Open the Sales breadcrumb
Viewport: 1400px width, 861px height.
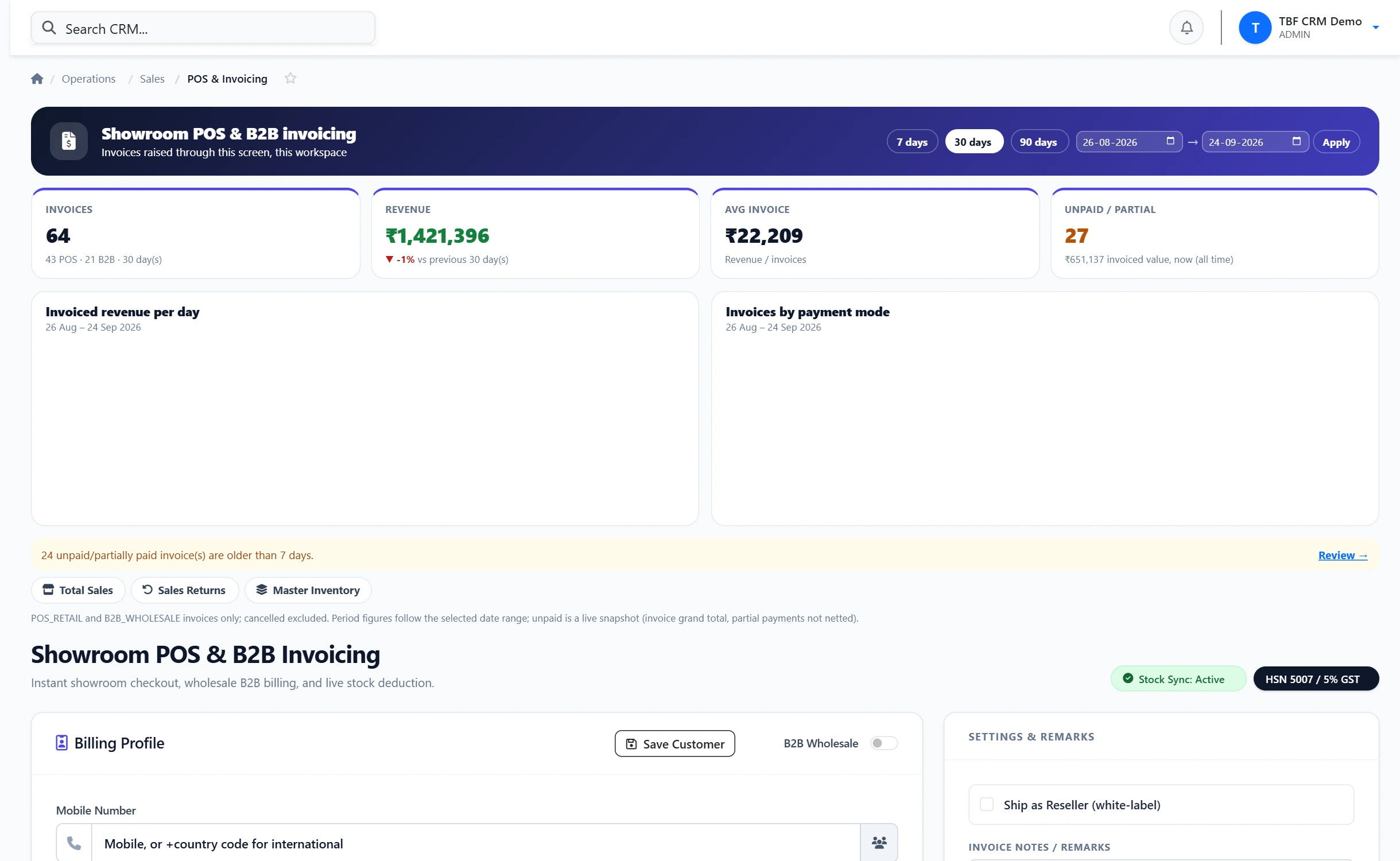tap(152, 79)
